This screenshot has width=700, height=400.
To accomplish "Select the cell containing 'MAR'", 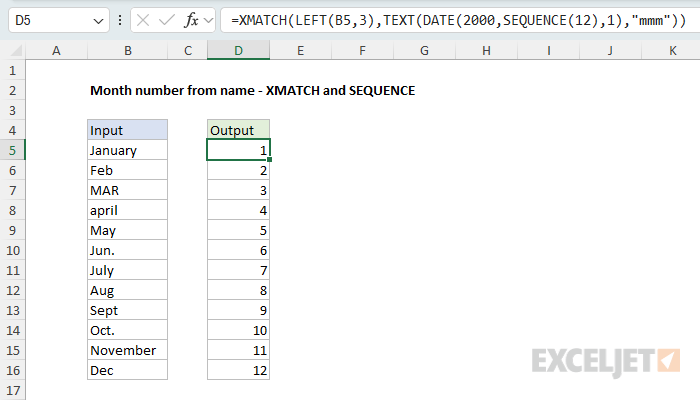I will [x=128, y=190].
